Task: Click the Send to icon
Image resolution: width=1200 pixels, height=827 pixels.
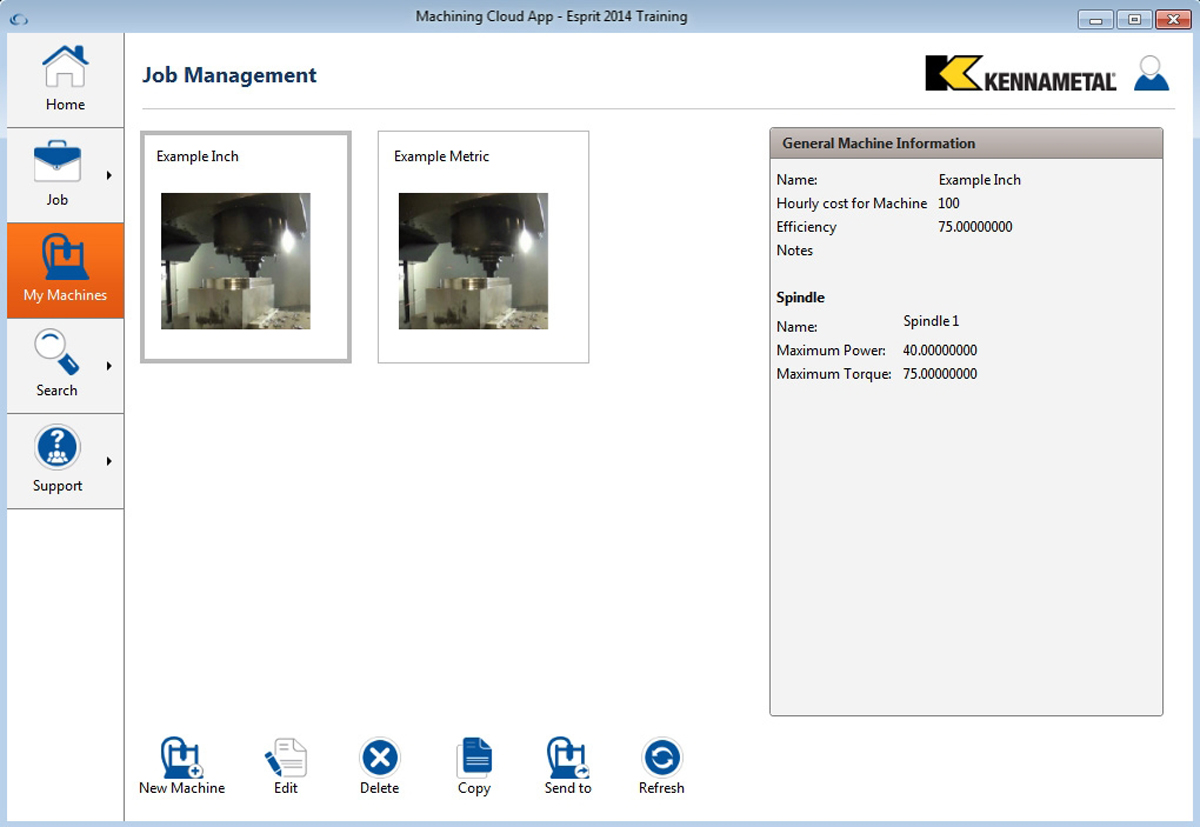Action: (x=567, y=759)
